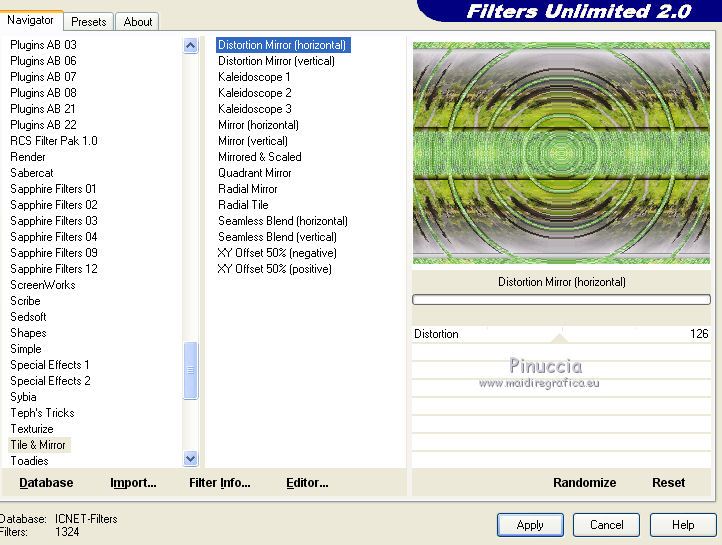Select Sapphire Filters 04
The height and width of the screenshot is (545, 722).
[x=54, y=237]
